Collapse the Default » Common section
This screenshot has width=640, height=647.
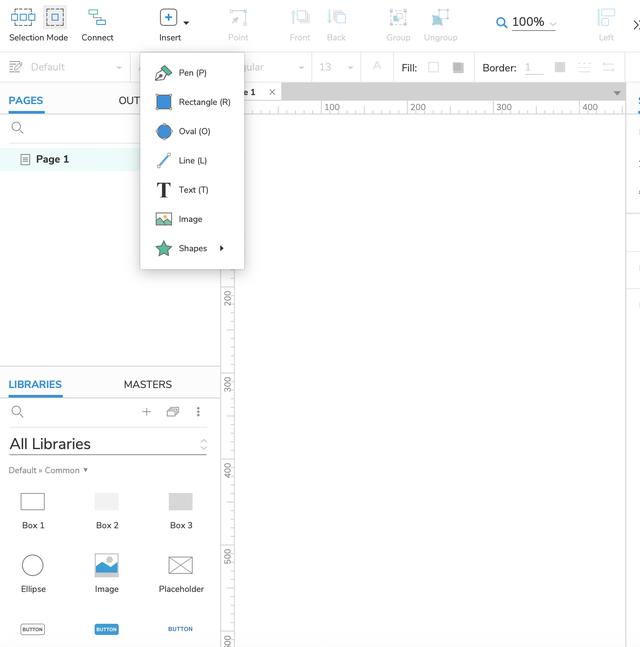pos(48,470)
